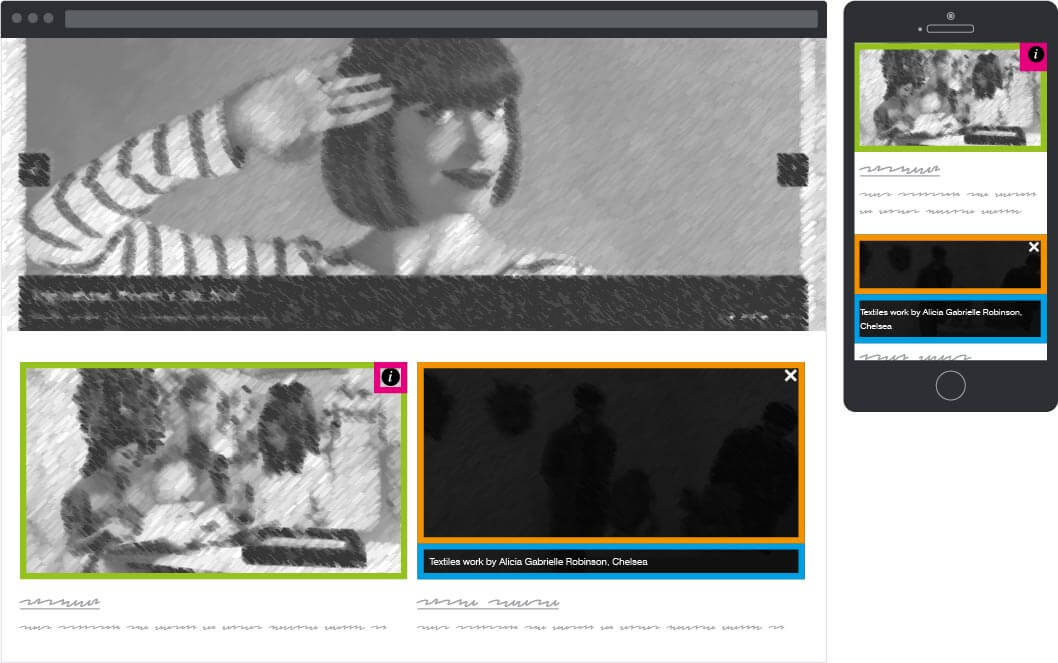Close the dark image overlay on the phone mockup

[1033, 247]
